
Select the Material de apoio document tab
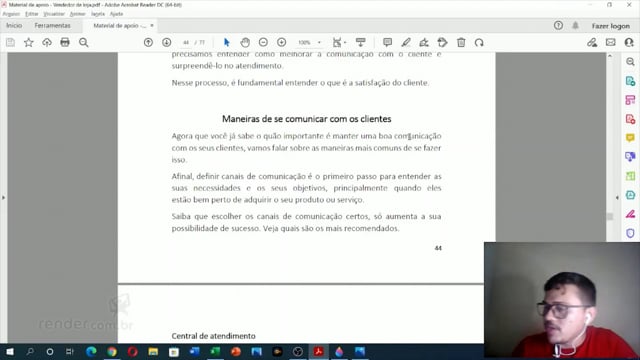click(119, 25)
